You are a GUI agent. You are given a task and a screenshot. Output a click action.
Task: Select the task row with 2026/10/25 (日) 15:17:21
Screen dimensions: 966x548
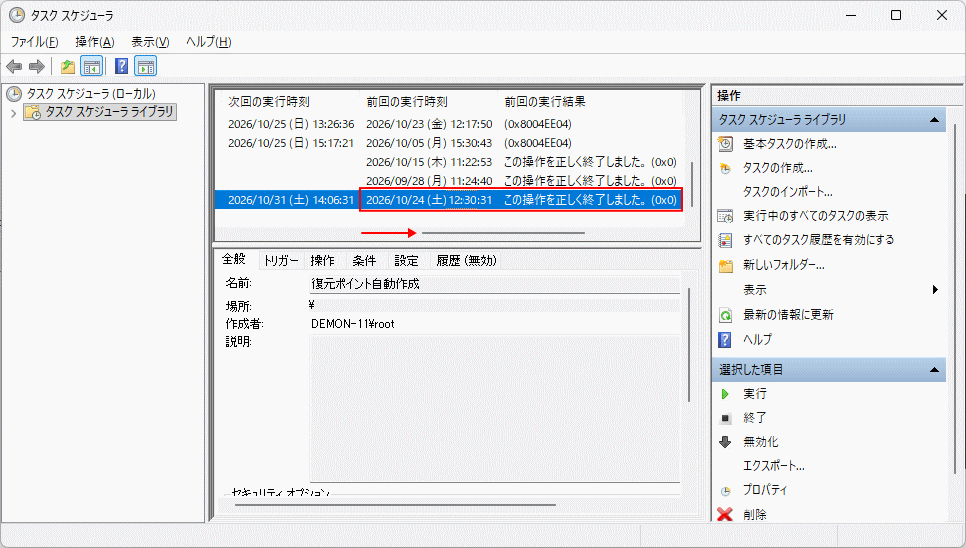click(x=452, y=143)
